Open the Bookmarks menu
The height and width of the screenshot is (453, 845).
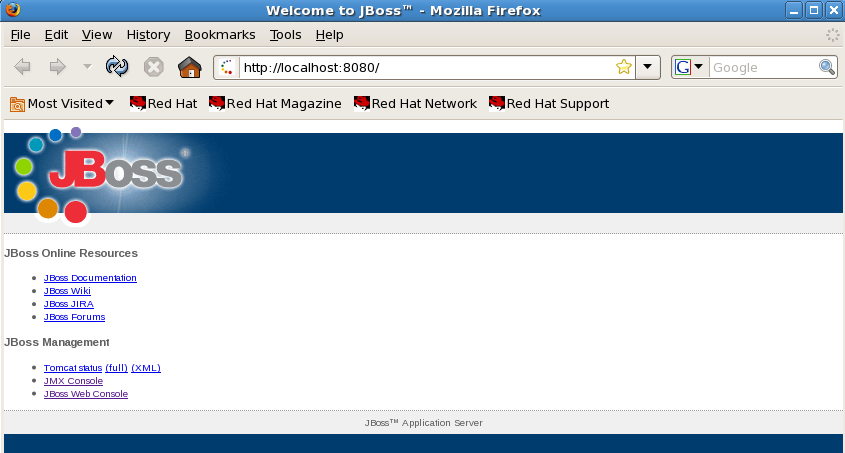pyautogui.click(x=220, y=35)
